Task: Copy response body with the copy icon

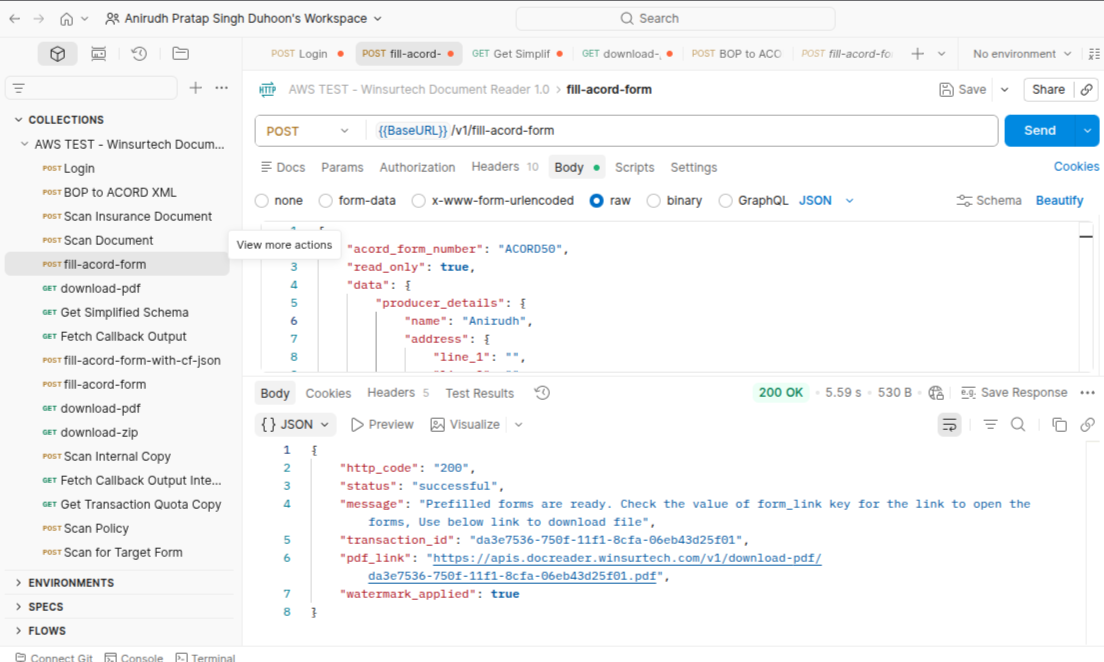Action: pos(1059,425)
